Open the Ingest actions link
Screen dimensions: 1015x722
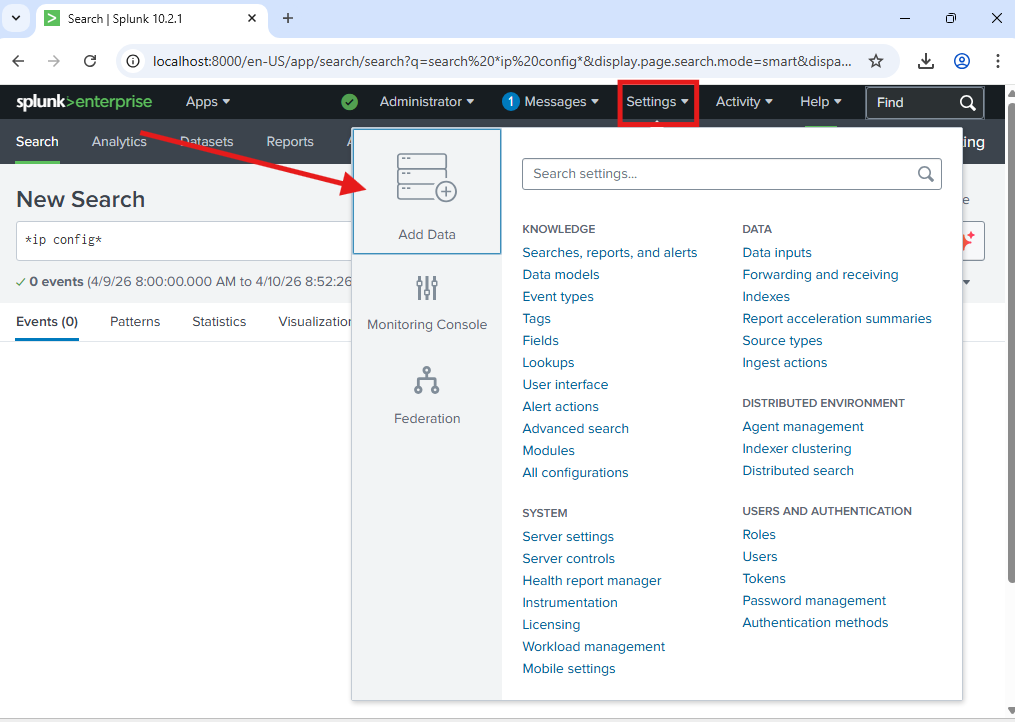click(x=785, y=363)
